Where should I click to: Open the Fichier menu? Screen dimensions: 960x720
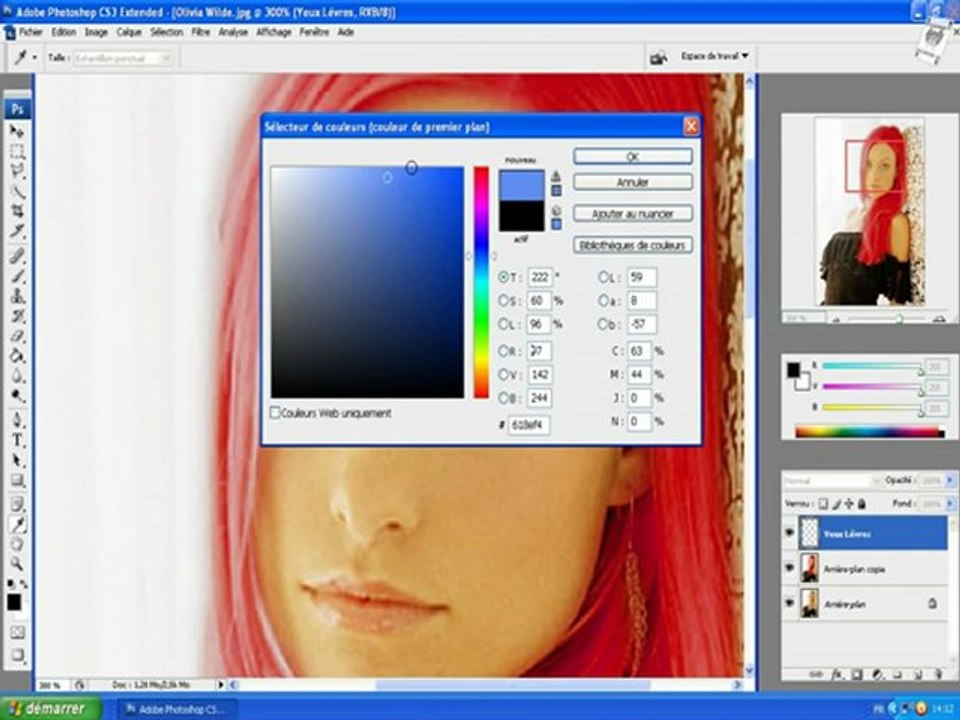(x=31, y=32)
